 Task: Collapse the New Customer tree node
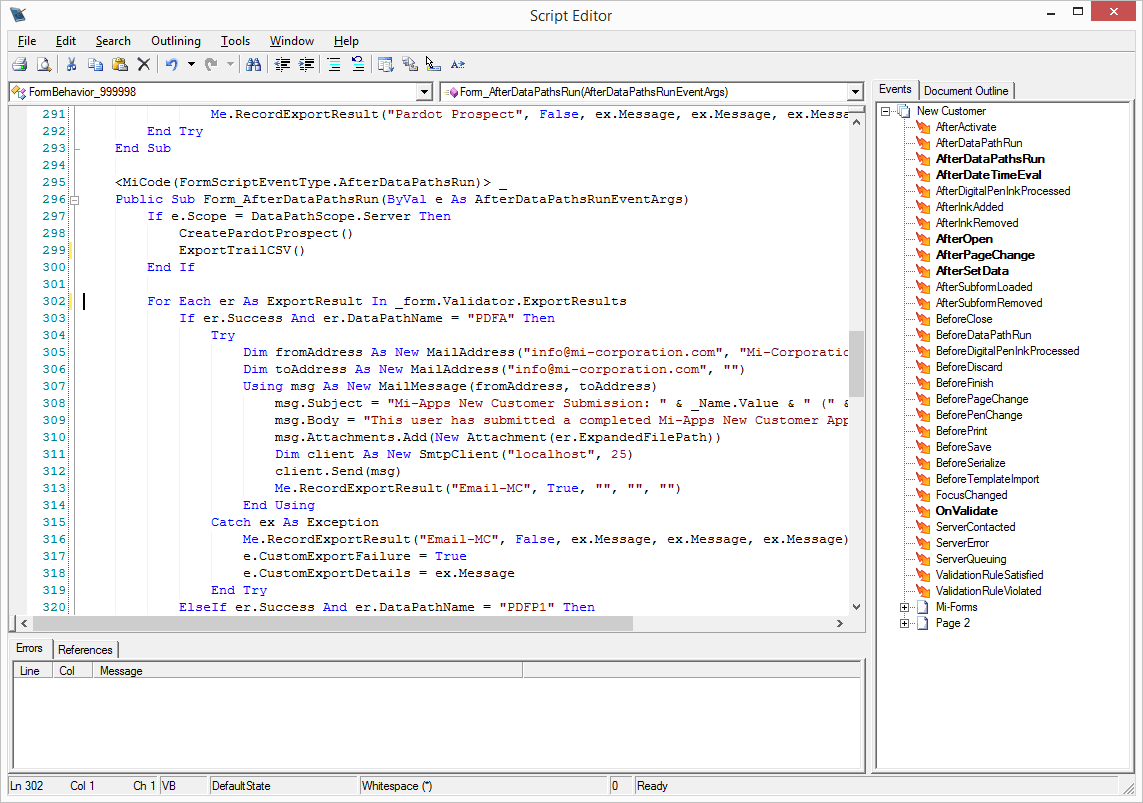pos(886,111)
